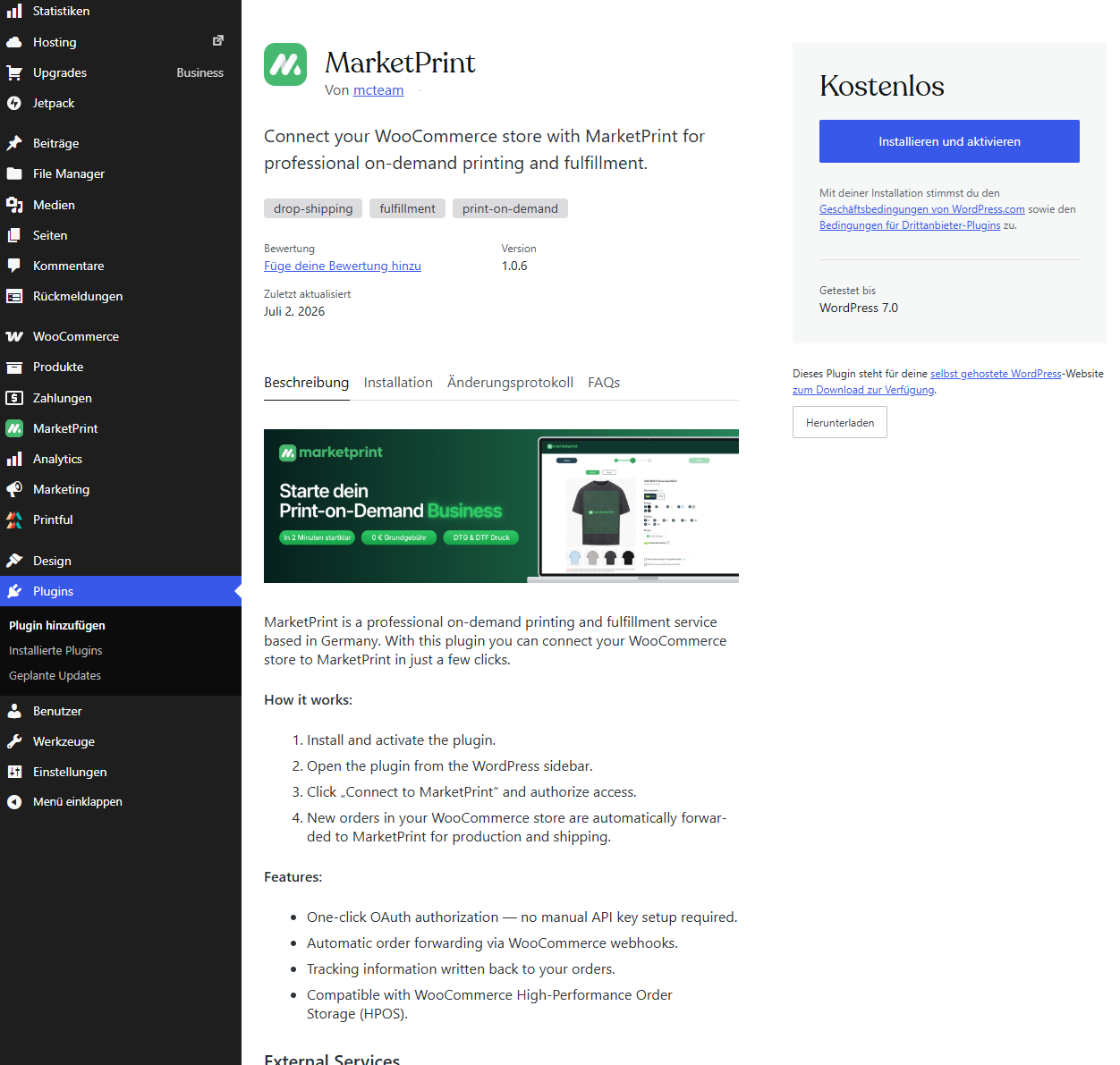Click the version number 1.0.6

514,266
